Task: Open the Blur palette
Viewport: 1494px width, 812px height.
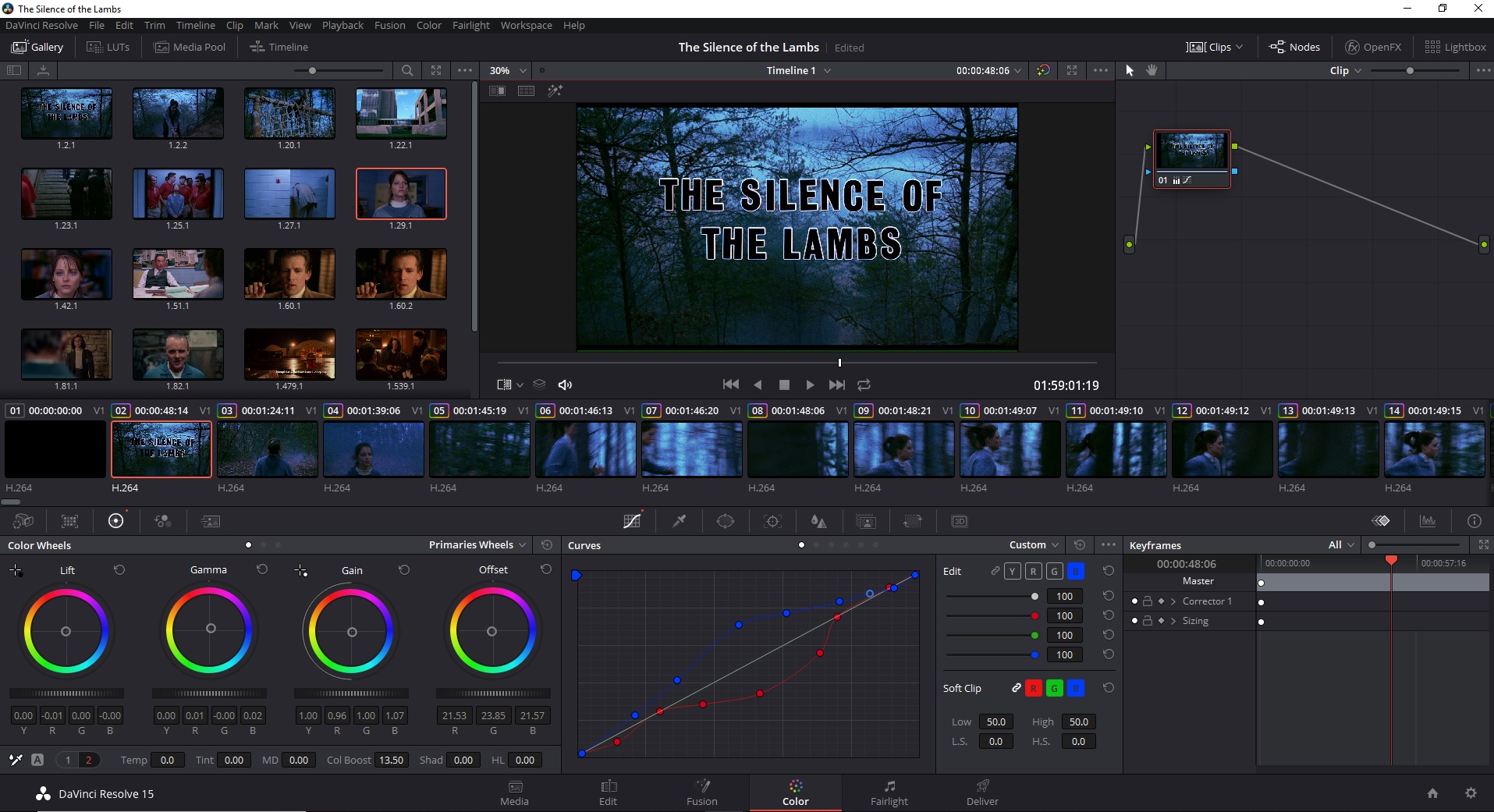Action: tap(818, 521)
